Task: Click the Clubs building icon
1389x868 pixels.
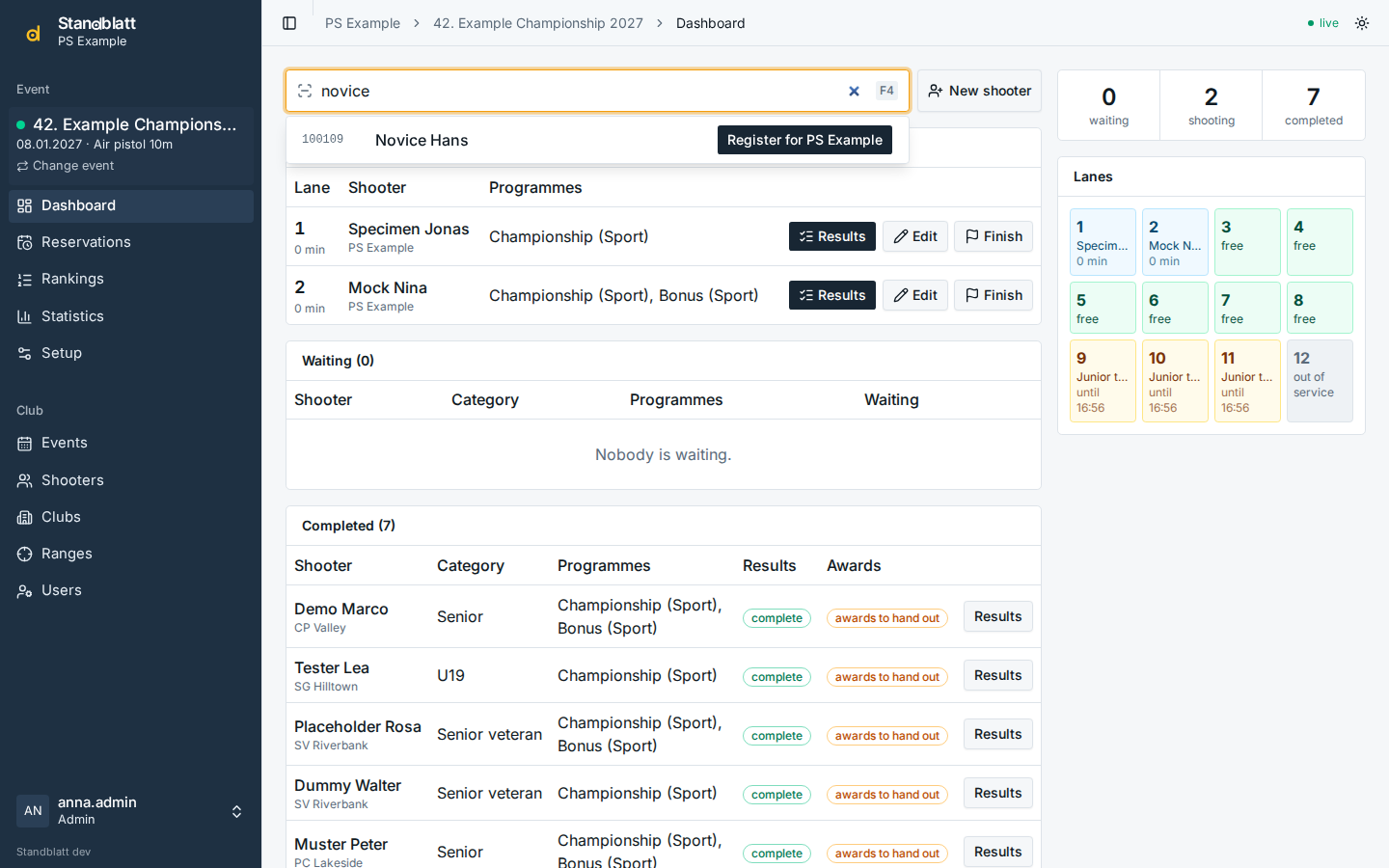Action: (x=25, y=517)
